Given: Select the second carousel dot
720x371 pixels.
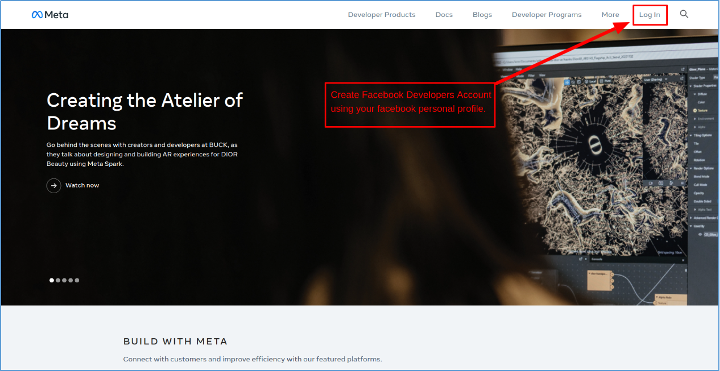Looking at the screenshot, I should click(58, 280).
